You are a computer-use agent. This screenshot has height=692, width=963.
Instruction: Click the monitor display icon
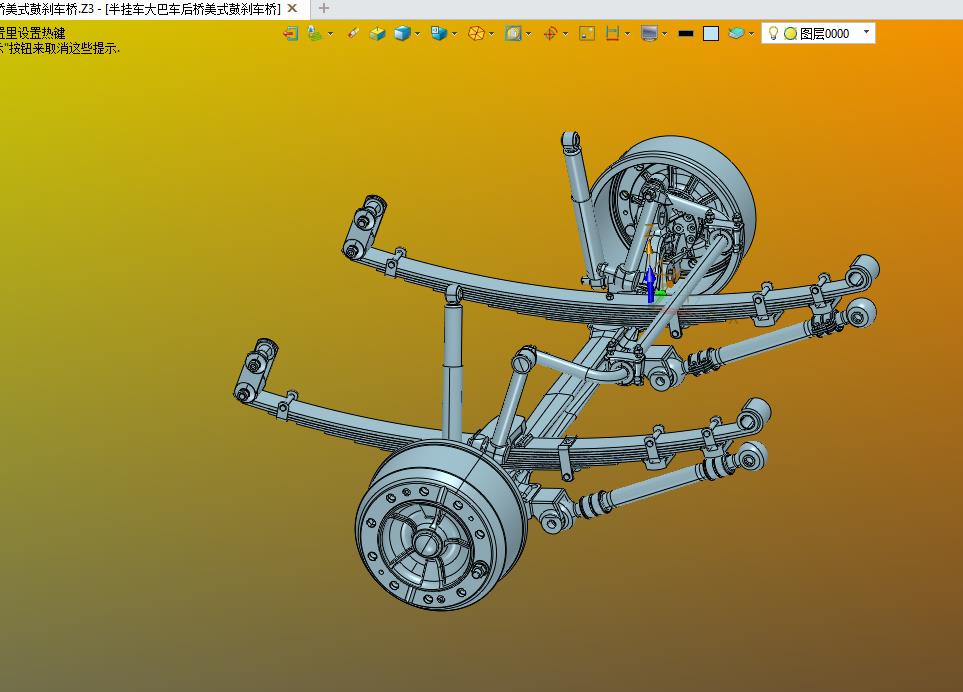click(649, 33)
